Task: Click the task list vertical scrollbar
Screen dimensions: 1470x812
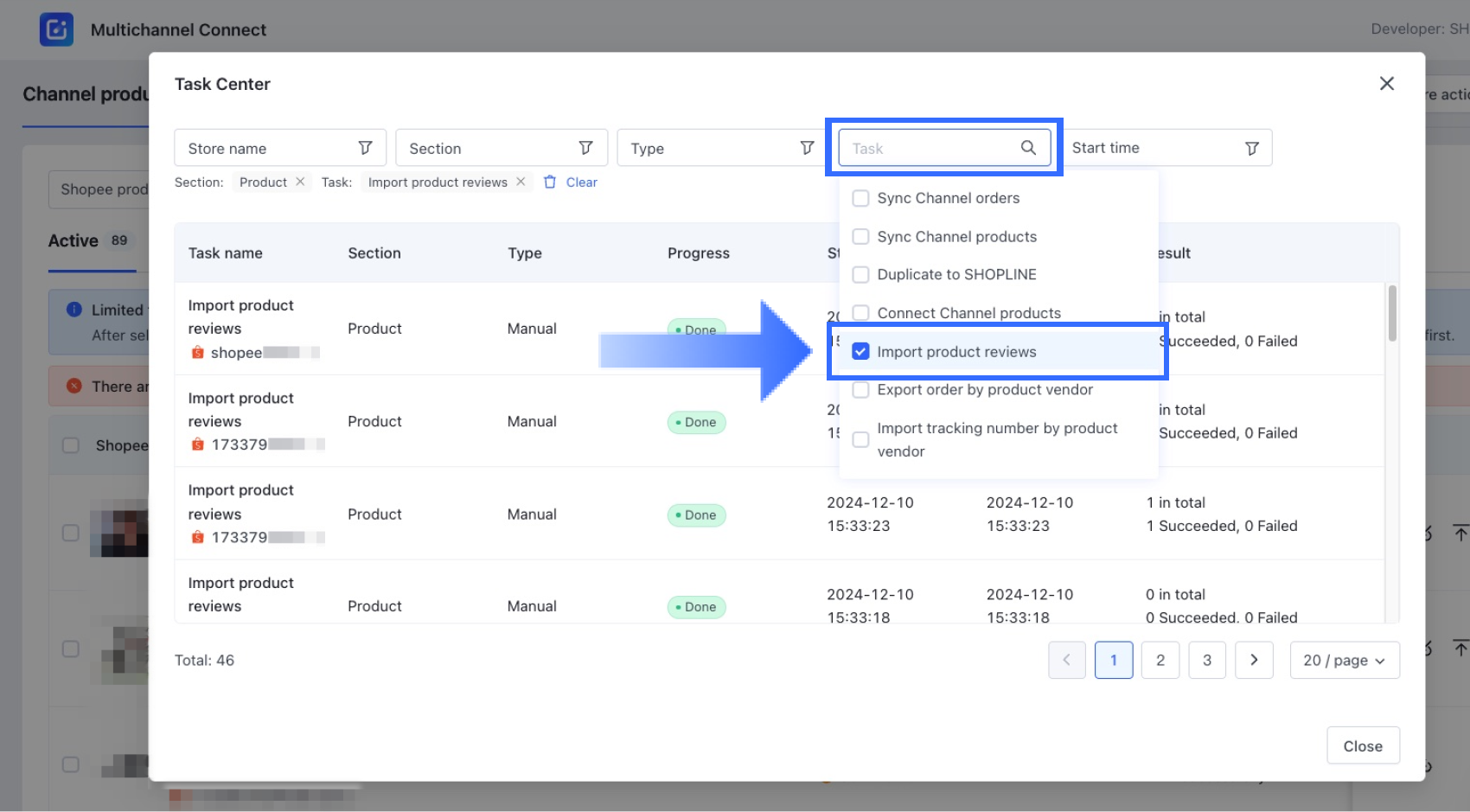Action: pyautogui.click(x=1391, y=314)
